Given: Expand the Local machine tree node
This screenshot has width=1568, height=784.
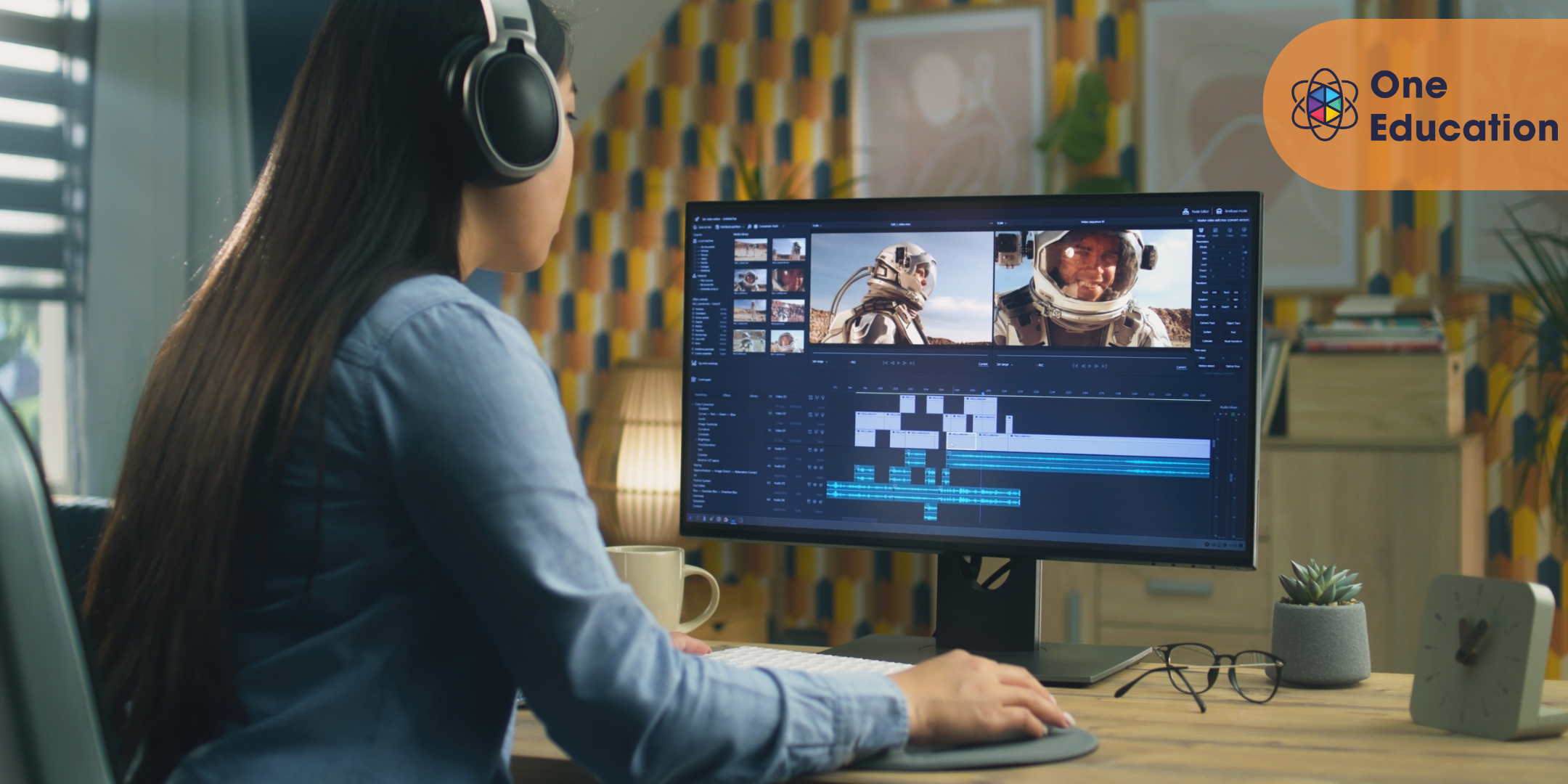Looking at the screenshot, I should pos(703,241).
